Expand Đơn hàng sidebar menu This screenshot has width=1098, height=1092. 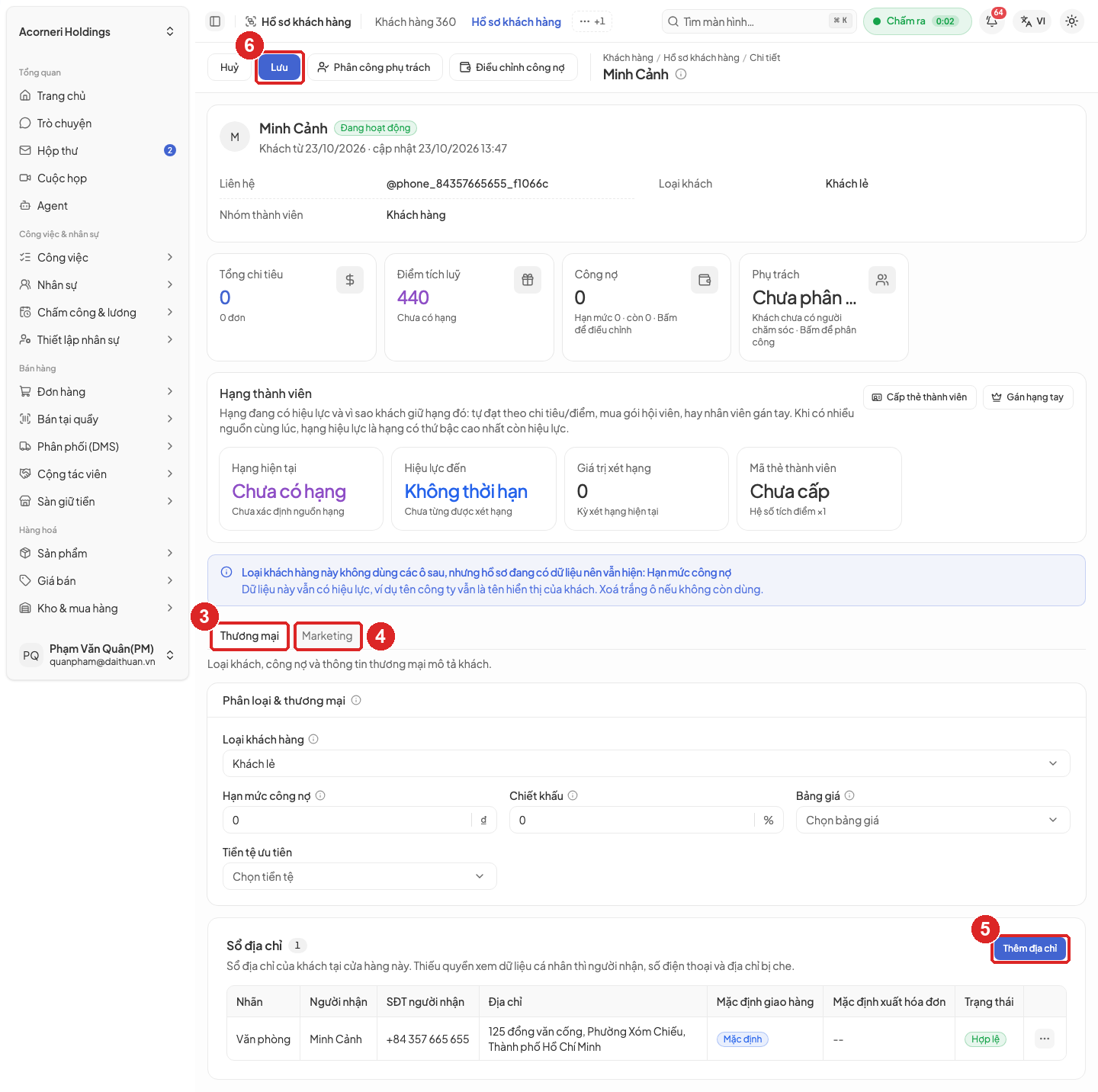[98, 392]
